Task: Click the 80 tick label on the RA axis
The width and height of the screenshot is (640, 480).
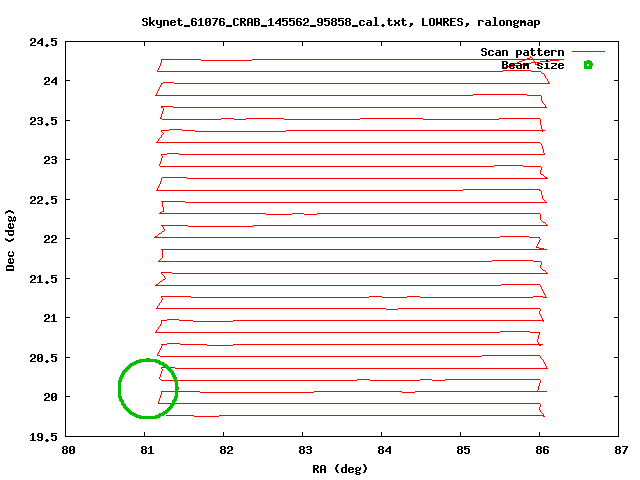Action: tap(68, 450)
